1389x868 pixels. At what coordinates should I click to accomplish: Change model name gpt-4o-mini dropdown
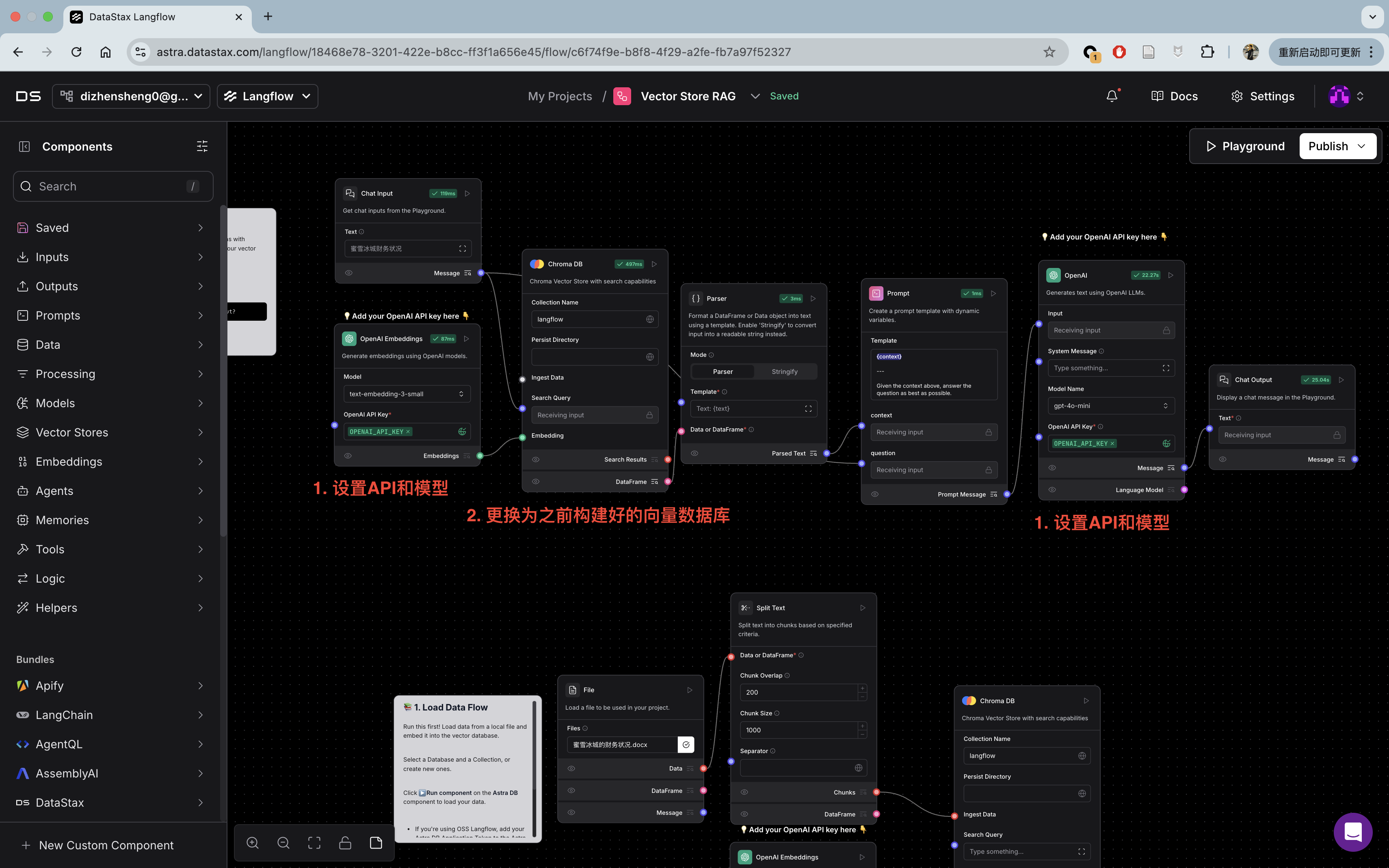click(1111, 405)
